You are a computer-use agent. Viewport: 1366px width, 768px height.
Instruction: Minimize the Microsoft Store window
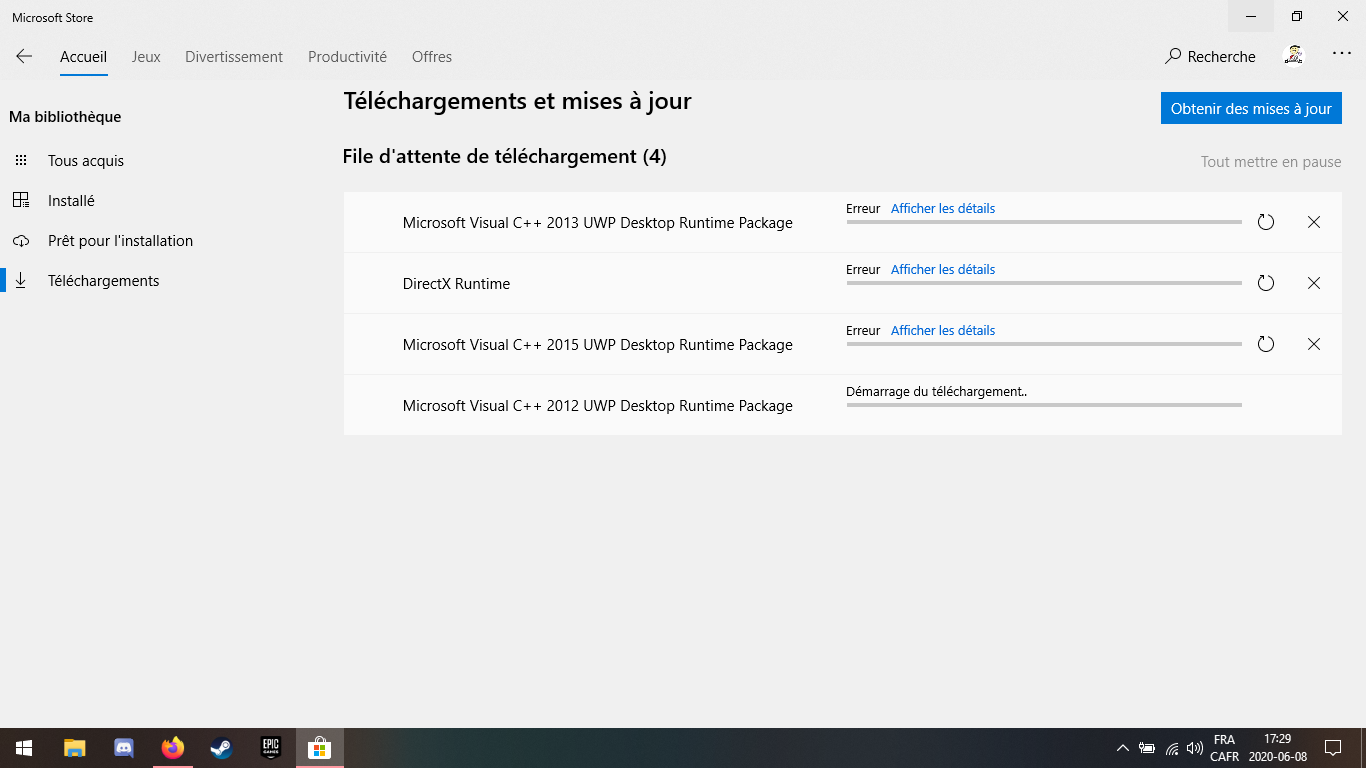point(1251,16)
